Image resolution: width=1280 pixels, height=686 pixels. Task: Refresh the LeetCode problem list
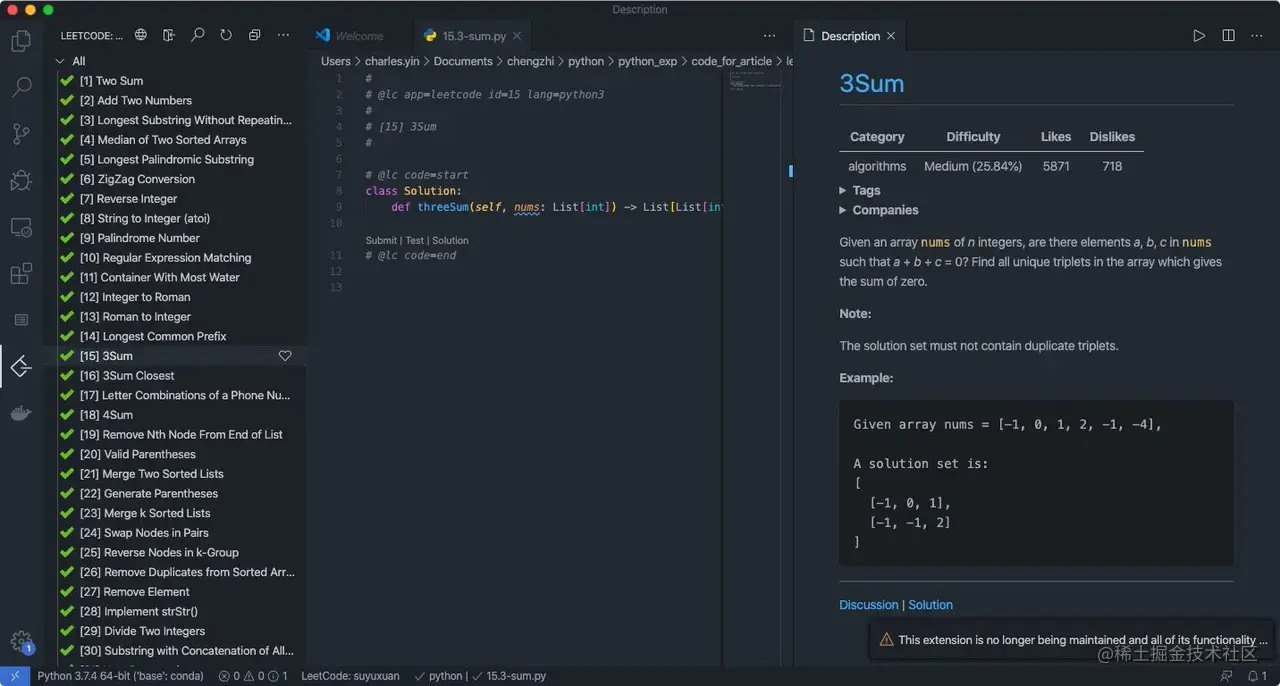[x=226, y=35]
